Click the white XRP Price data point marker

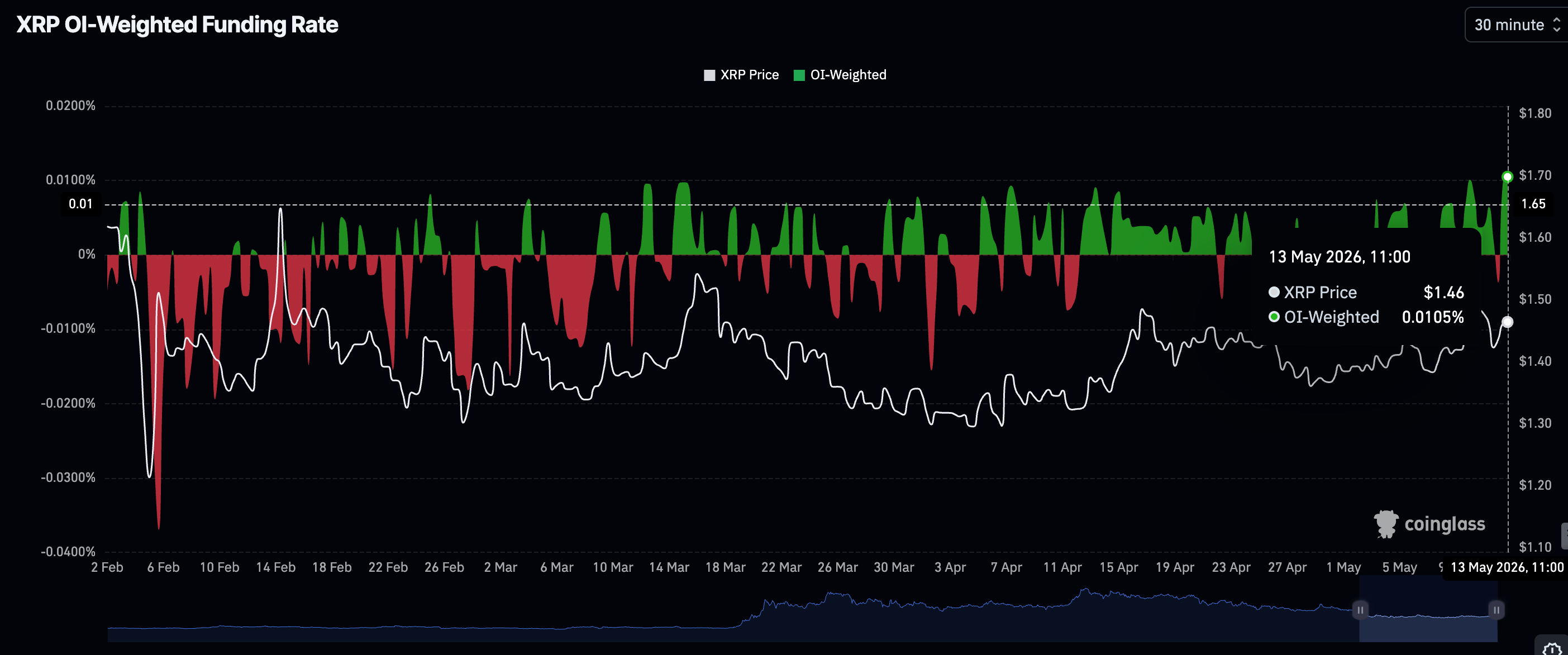[x=1507, y=322]
